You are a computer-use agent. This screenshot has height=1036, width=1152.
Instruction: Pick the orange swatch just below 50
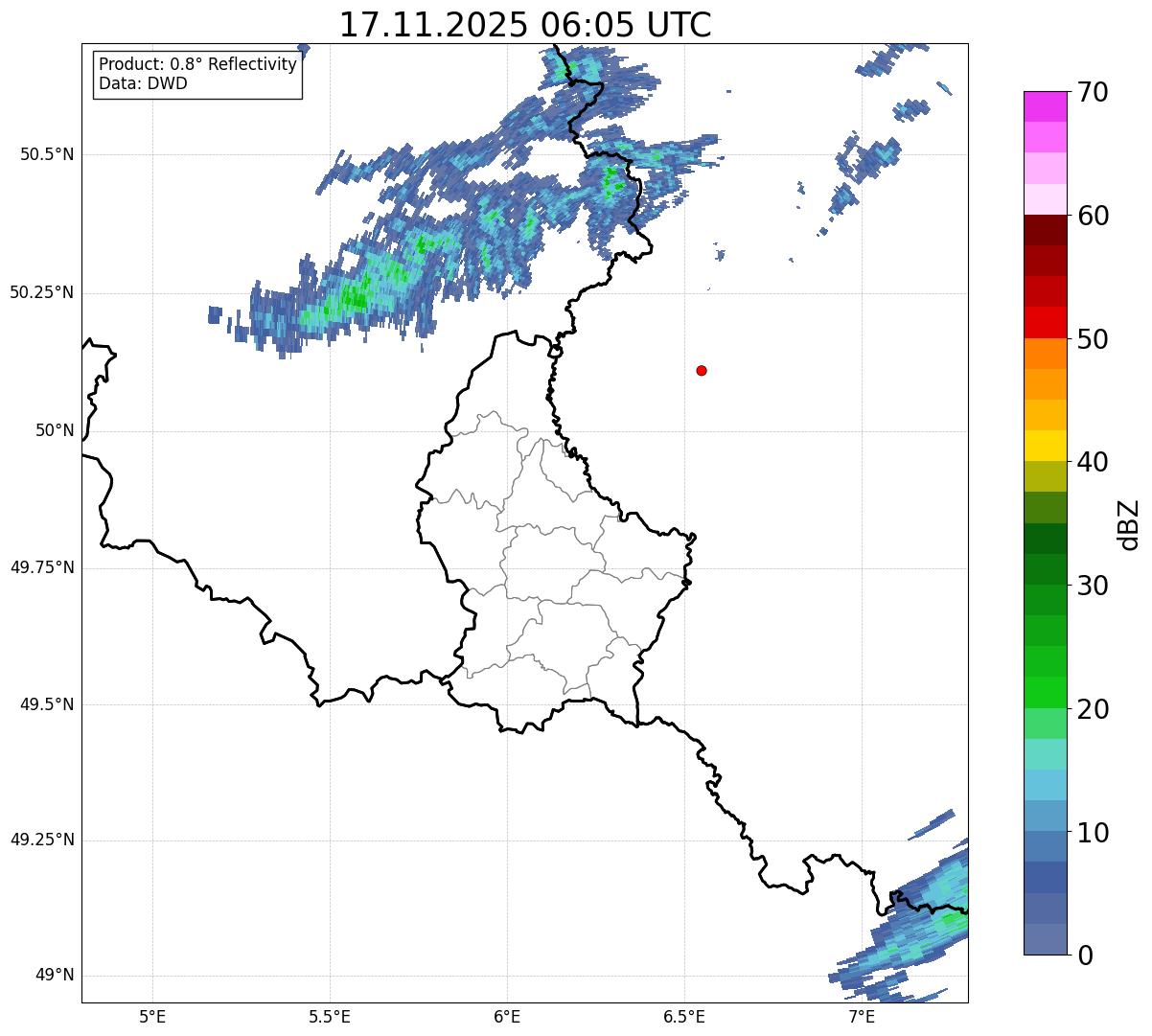(1045, 354)
